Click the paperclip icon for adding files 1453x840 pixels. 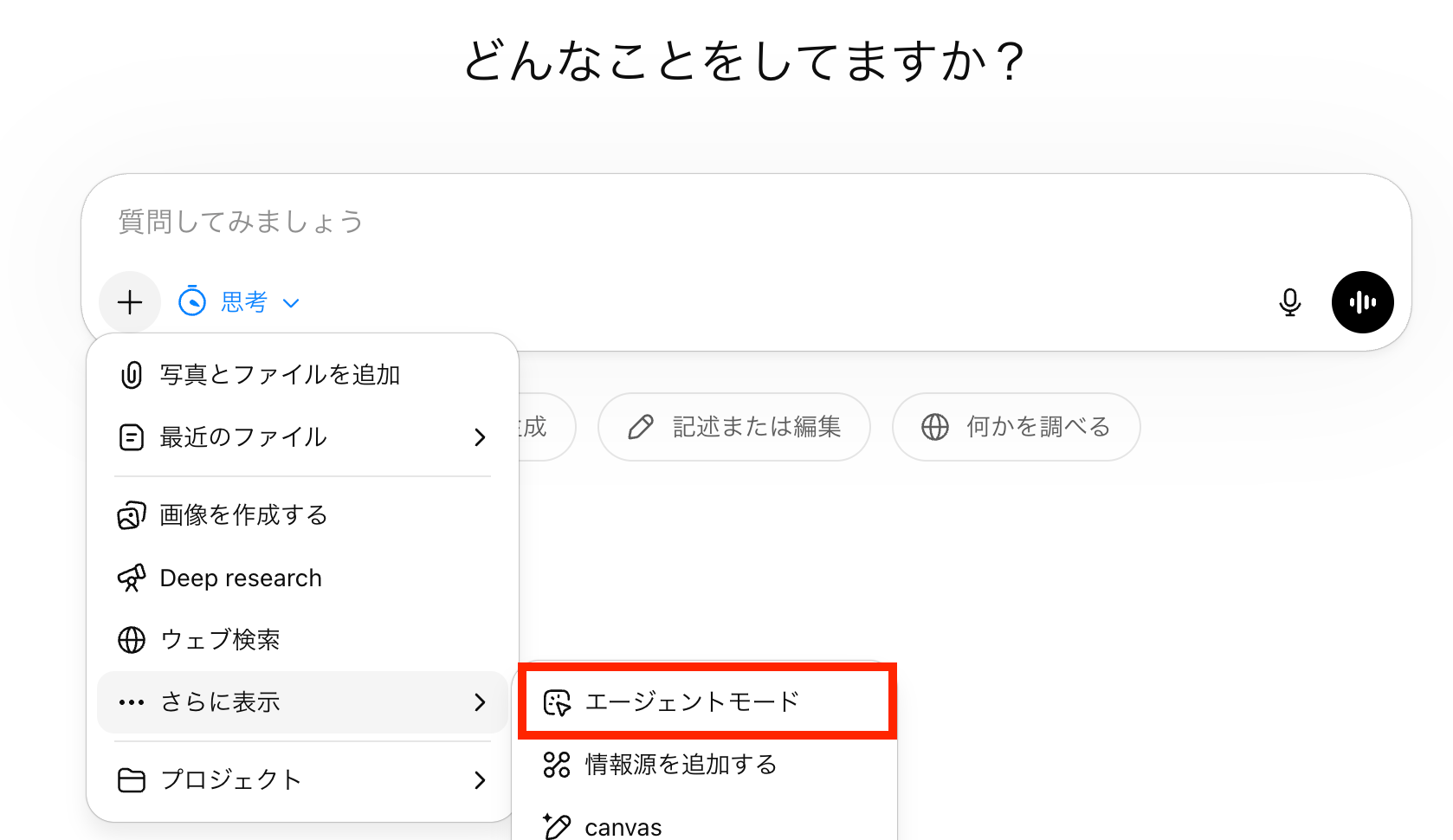point(131,375)
